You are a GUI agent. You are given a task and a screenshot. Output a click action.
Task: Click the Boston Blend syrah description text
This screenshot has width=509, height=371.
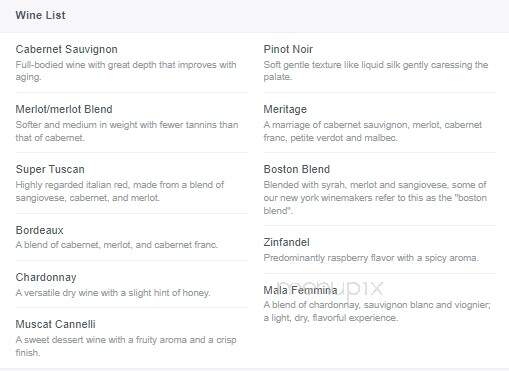pyautogui.click(x=375, y=198)
